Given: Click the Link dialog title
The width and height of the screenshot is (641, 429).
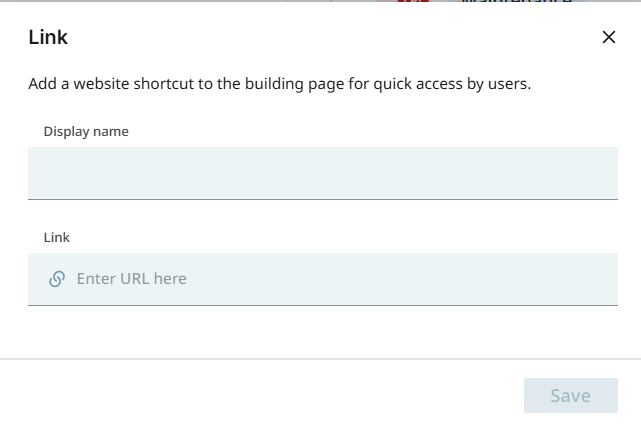Looking at the screenshot, I should click(48, 38).
